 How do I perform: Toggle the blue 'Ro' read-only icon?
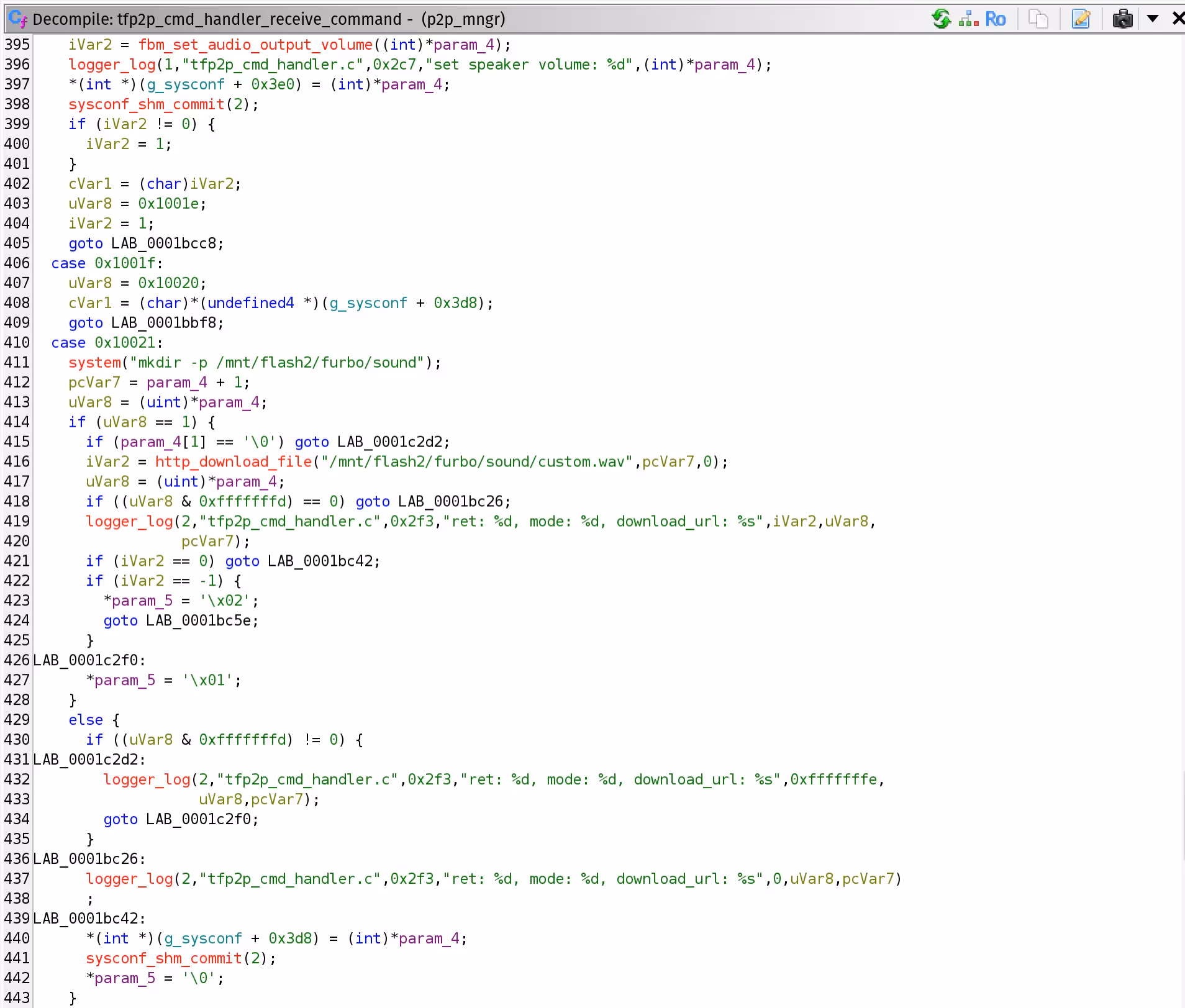(995, 19)
